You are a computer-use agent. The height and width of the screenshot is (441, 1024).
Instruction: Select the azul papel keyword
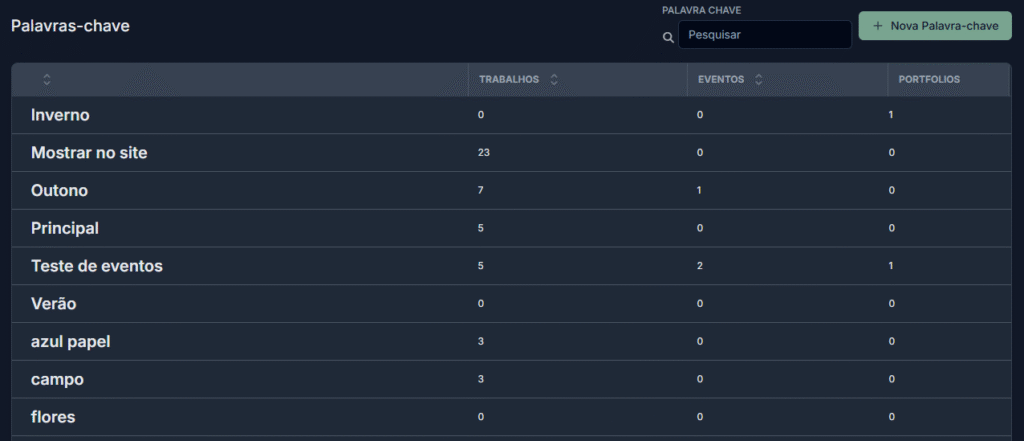click(71, 342)
